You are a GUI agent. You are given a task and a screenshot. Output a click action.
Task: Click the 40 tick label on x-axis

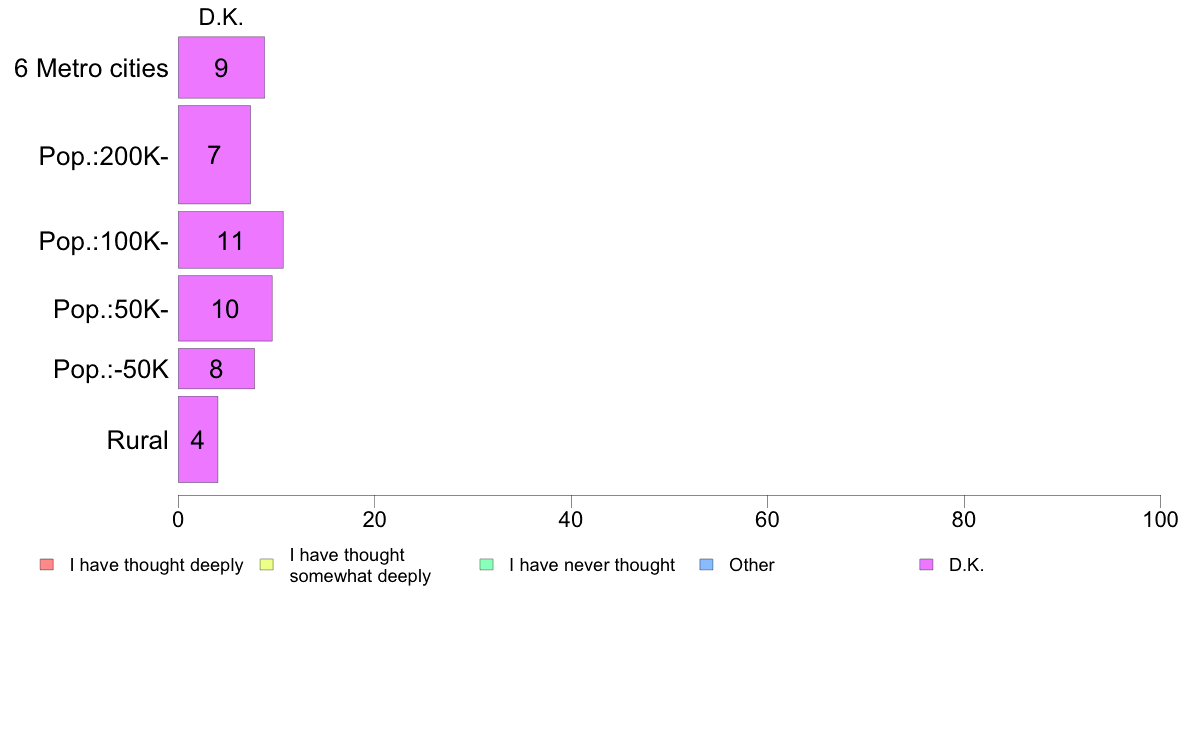pyautogui.click(x=571, y=519)
